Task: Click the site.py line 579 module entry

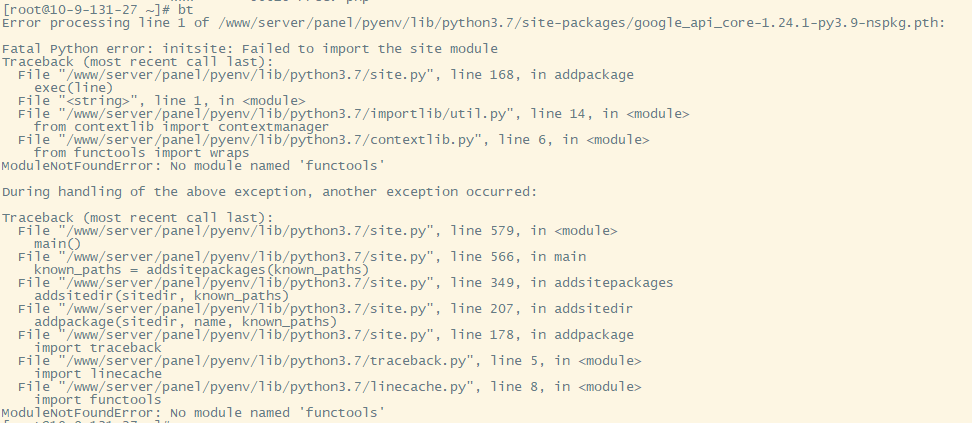Action: click(318, 231)
